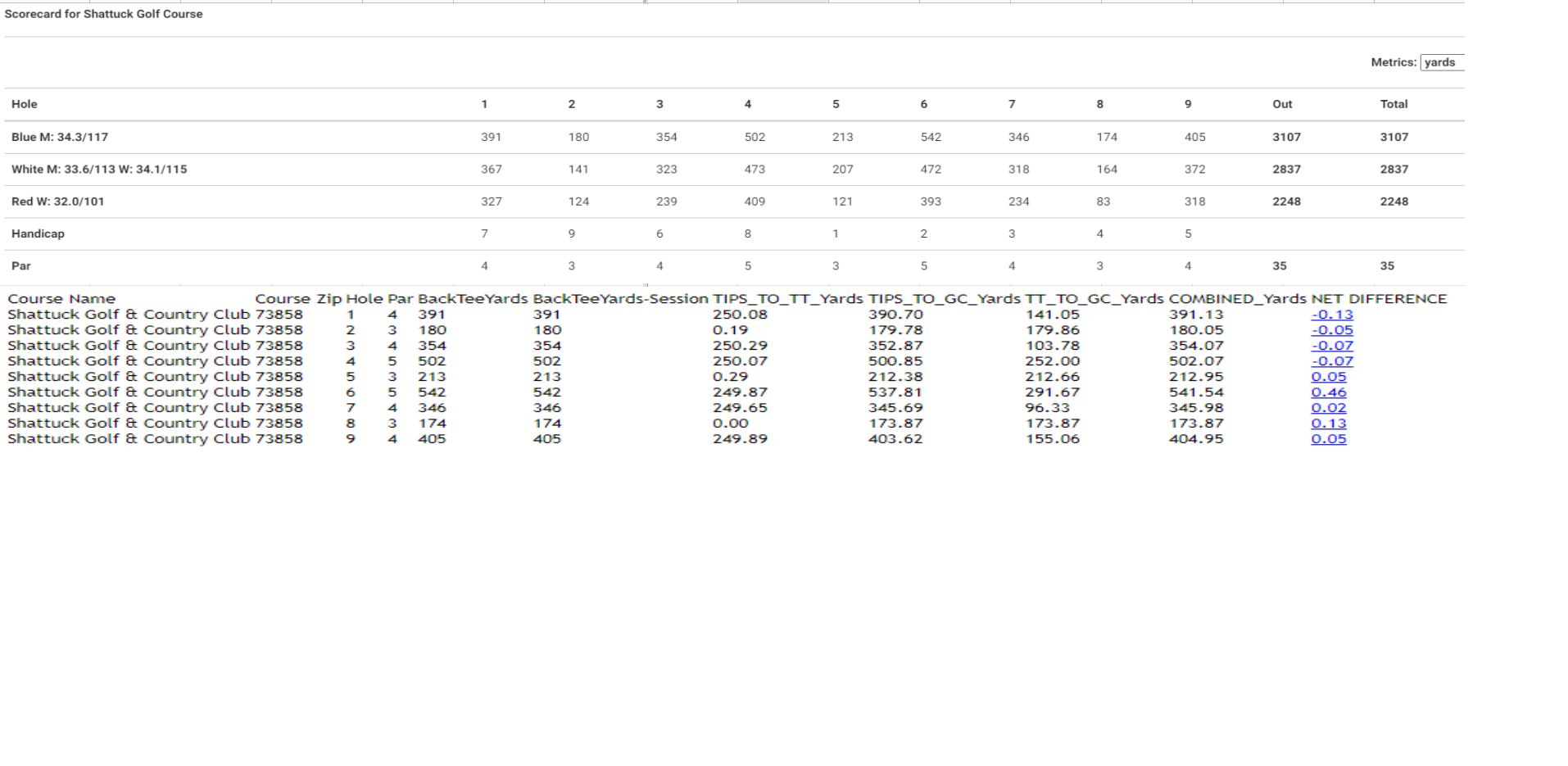Open net difference link 0.13 for hole 8
Viewport: 1568px width, 766px height.
[1329, 424]
